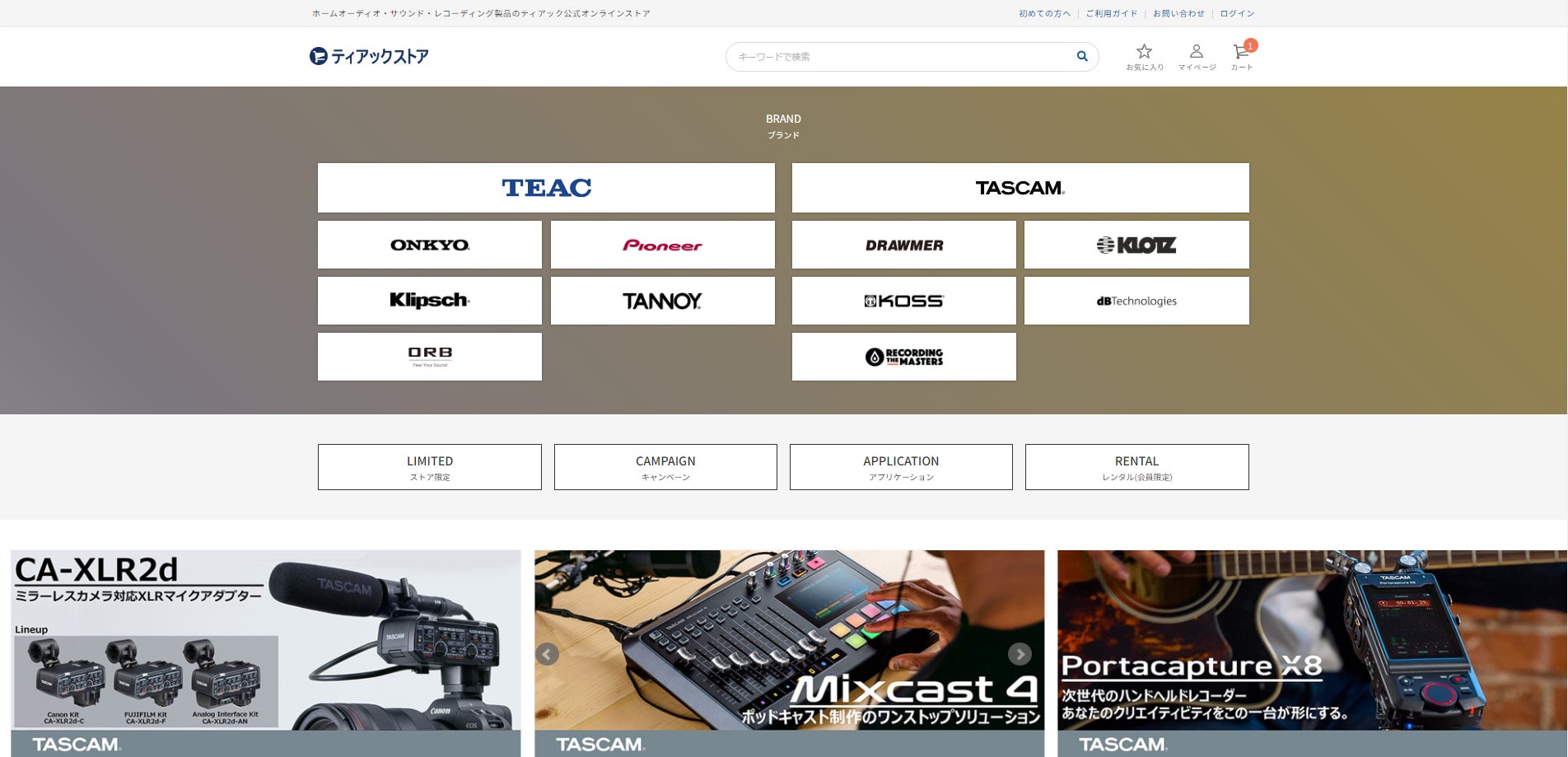Click the ログイン link
The width and height of the screenshot is (1568, 757).
[x=1237, y=13]
